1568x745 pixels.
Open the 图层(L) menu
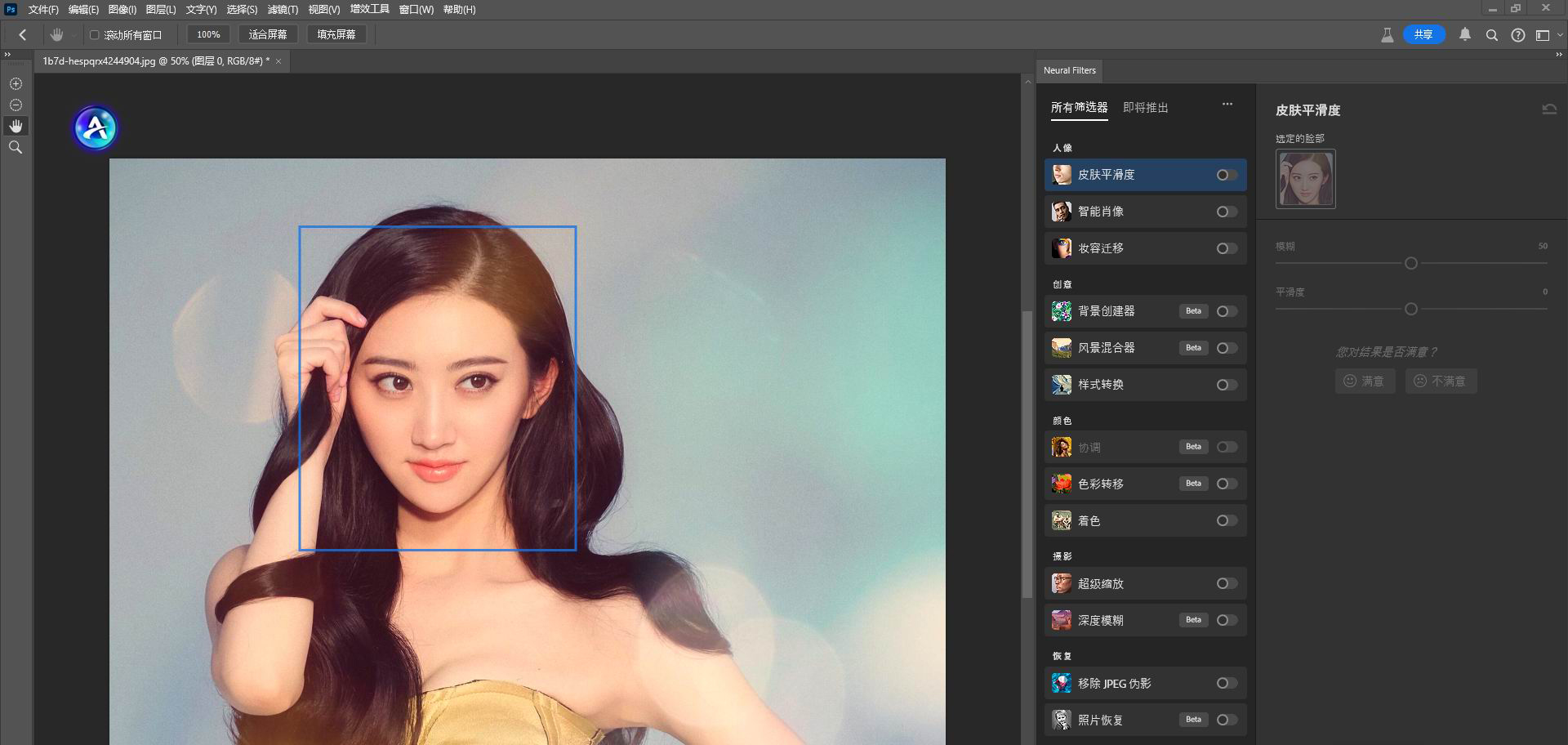click(x=161, y=9)
